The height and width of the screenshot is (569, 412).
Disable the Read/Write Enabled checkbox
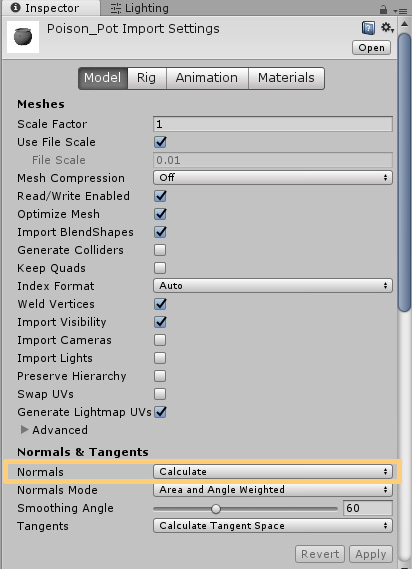(160, 196)
